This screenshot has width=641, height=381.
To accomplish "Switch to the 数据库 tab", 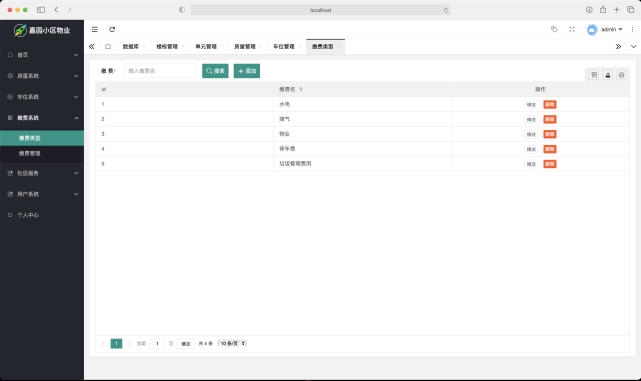I will click(x=131, y=47).
